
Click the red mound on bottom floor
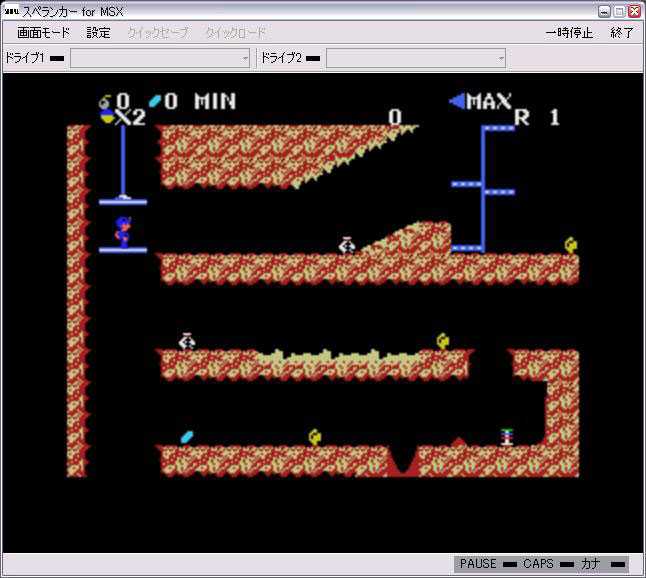(459, 441)
